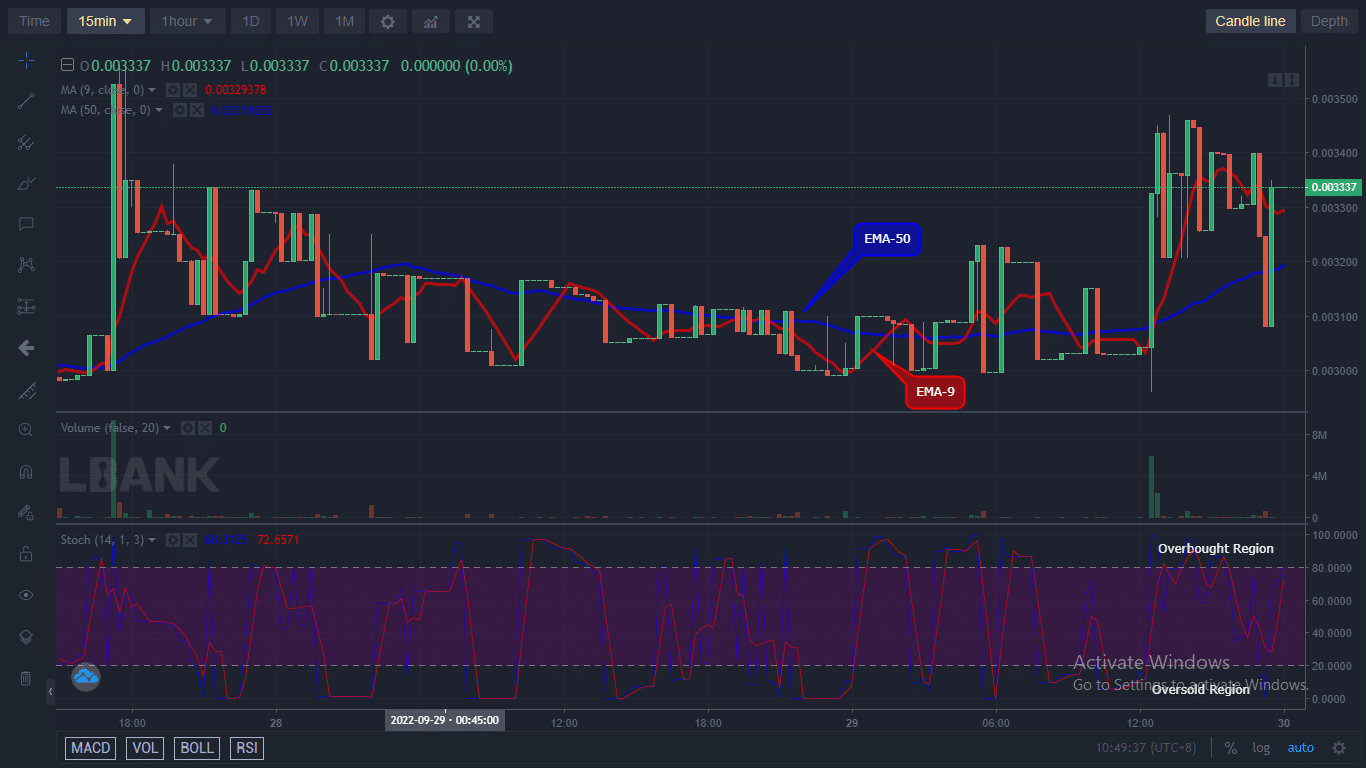Screen dimensions: 1366x768
Task: Click the back arrow in the drawing sidebar
Action: point(26,348)
